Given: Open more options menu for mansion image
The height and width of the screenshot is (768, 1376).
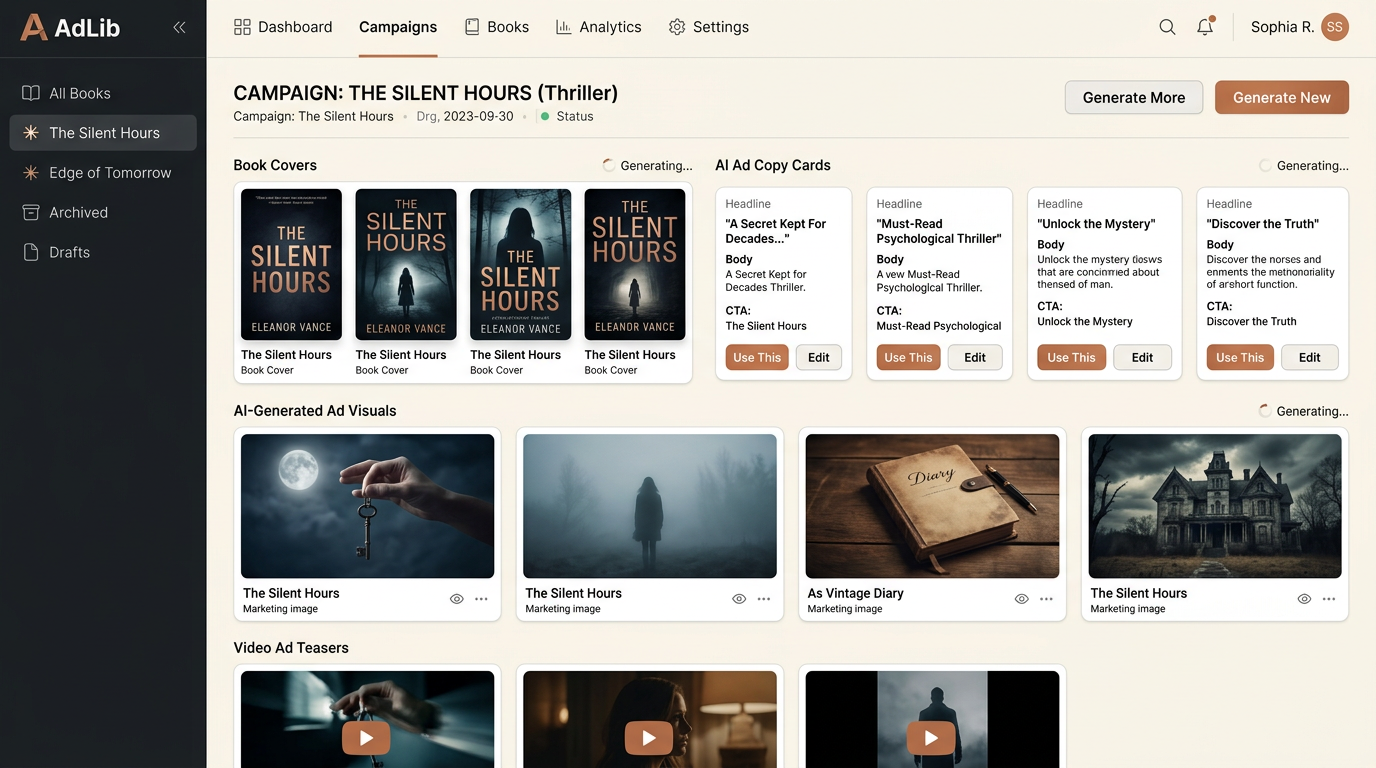Looking at the screenshot, I should tap(1329, 599).
